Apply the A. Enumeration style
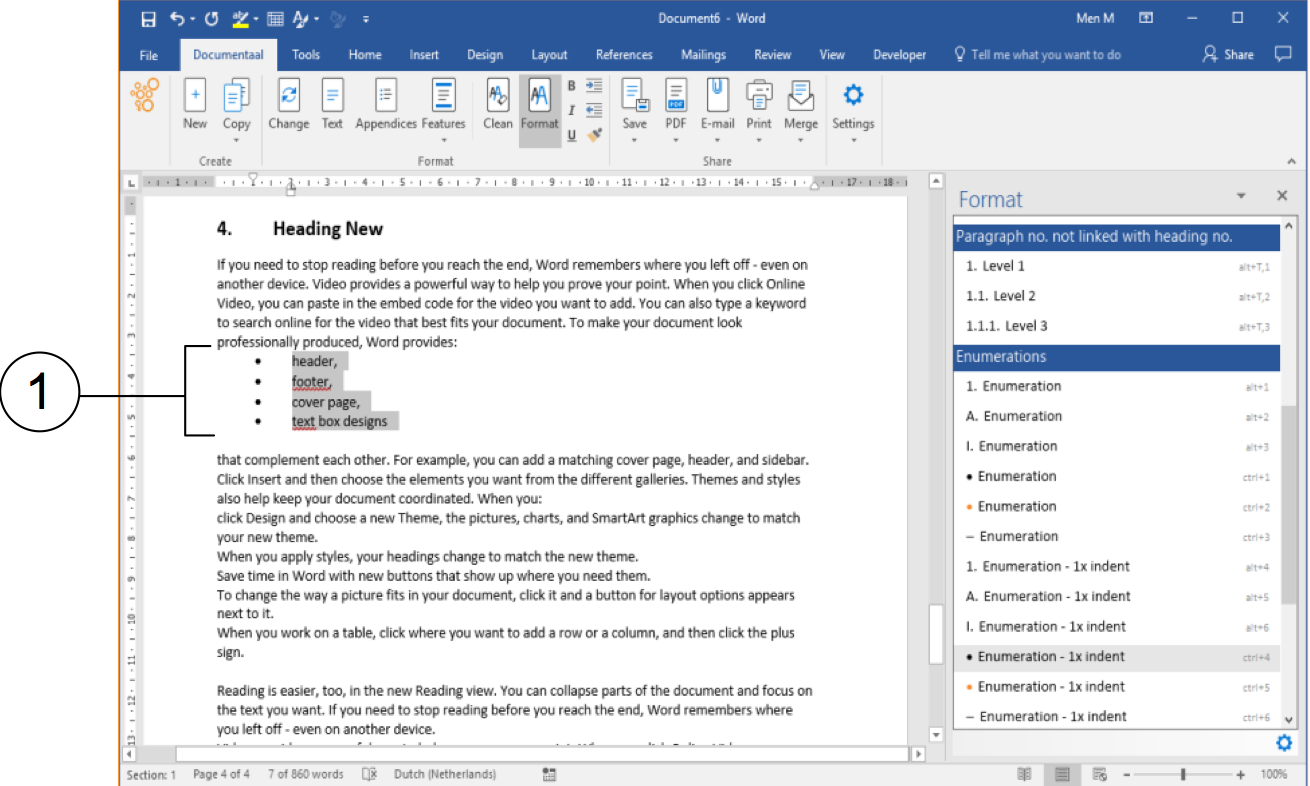Screen dimensions: 1310x786 (x=1117, y=416)
